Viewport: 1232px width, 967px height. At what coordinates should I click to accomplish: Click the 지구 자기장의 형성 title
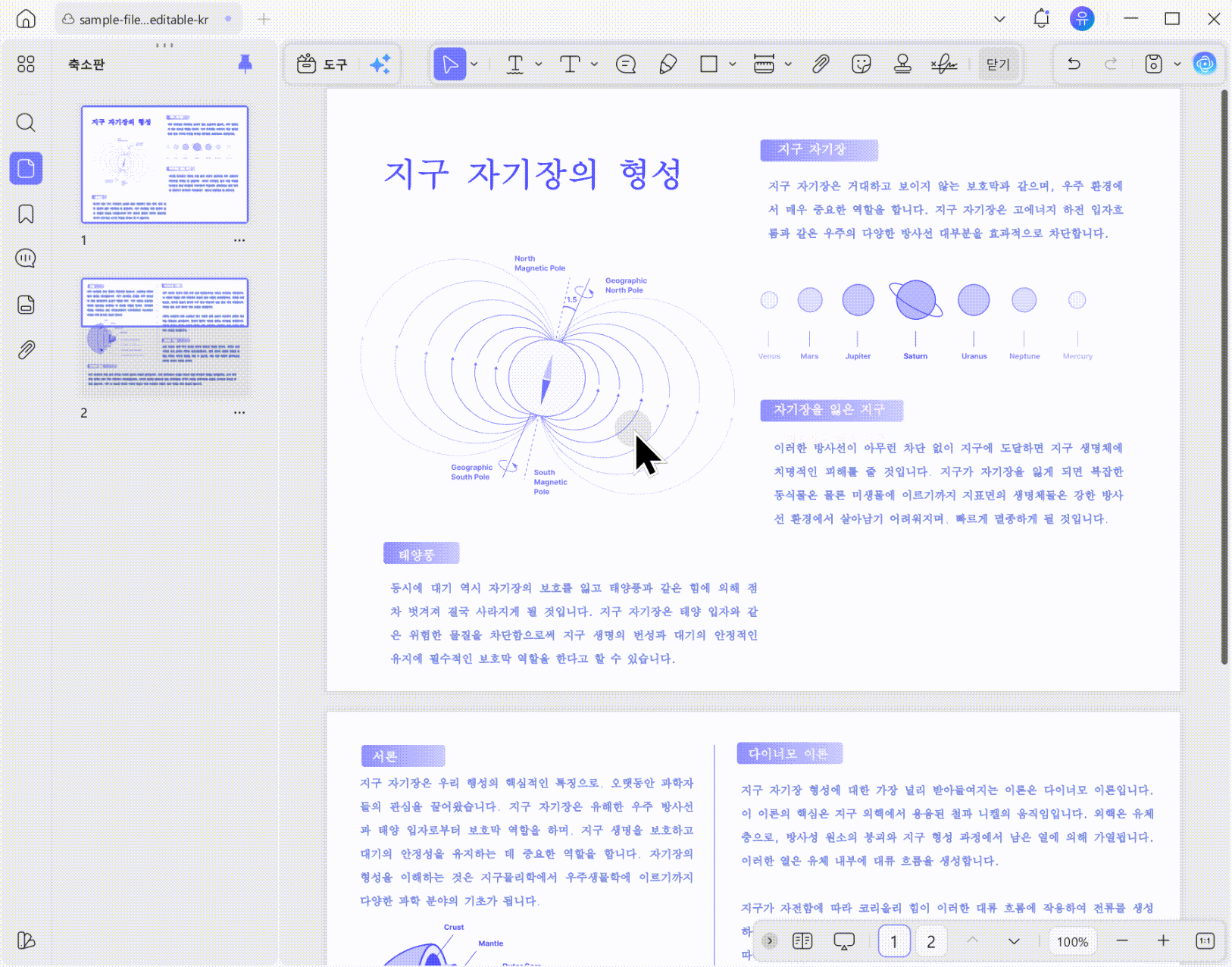pyautogui.click(x=533, y=174)
